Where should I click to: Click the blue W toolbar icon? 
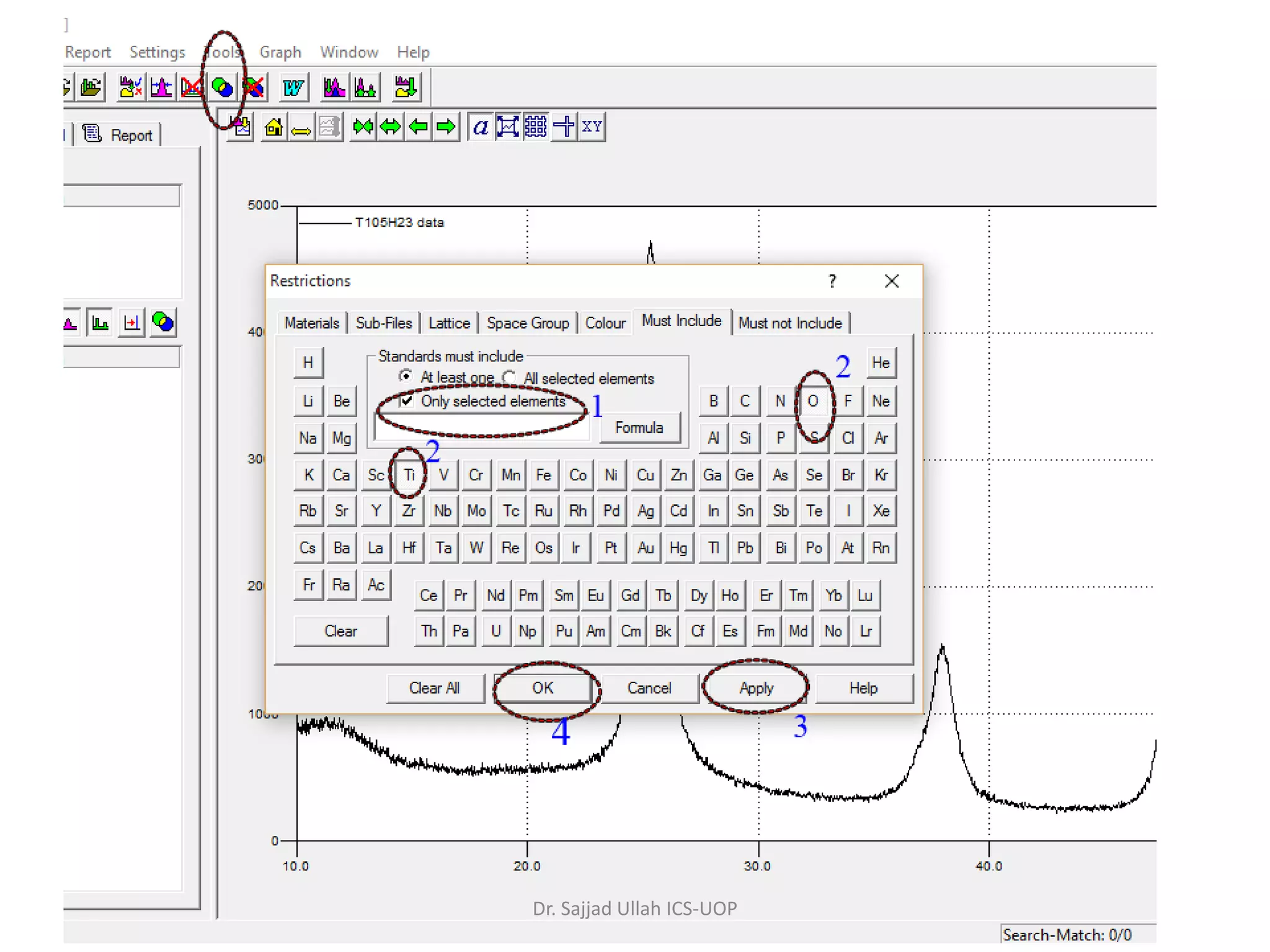pos(293,87)
